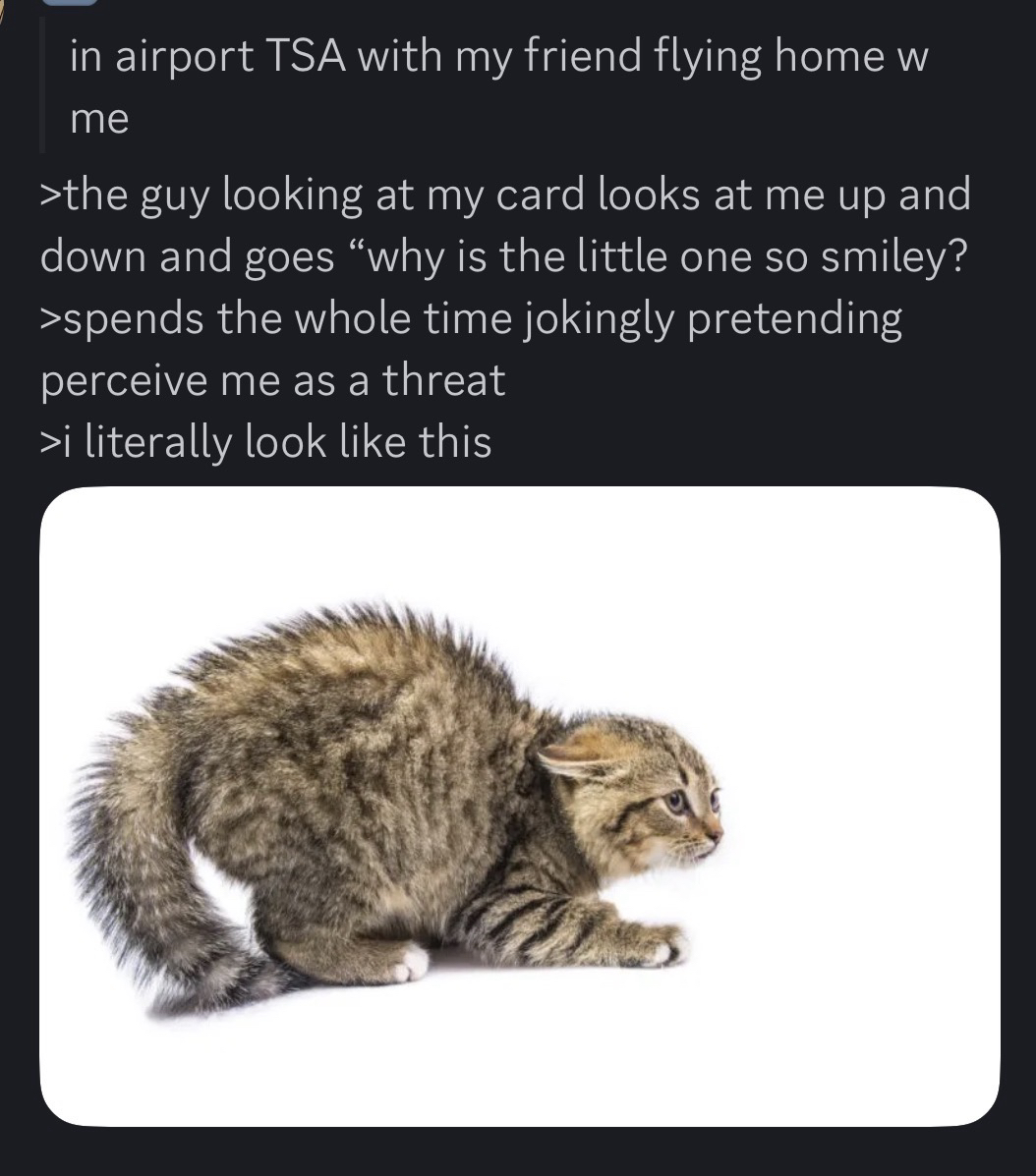Click the line ">i literally look like this"
The image size is (1036, 1176).
pos(265,442)
